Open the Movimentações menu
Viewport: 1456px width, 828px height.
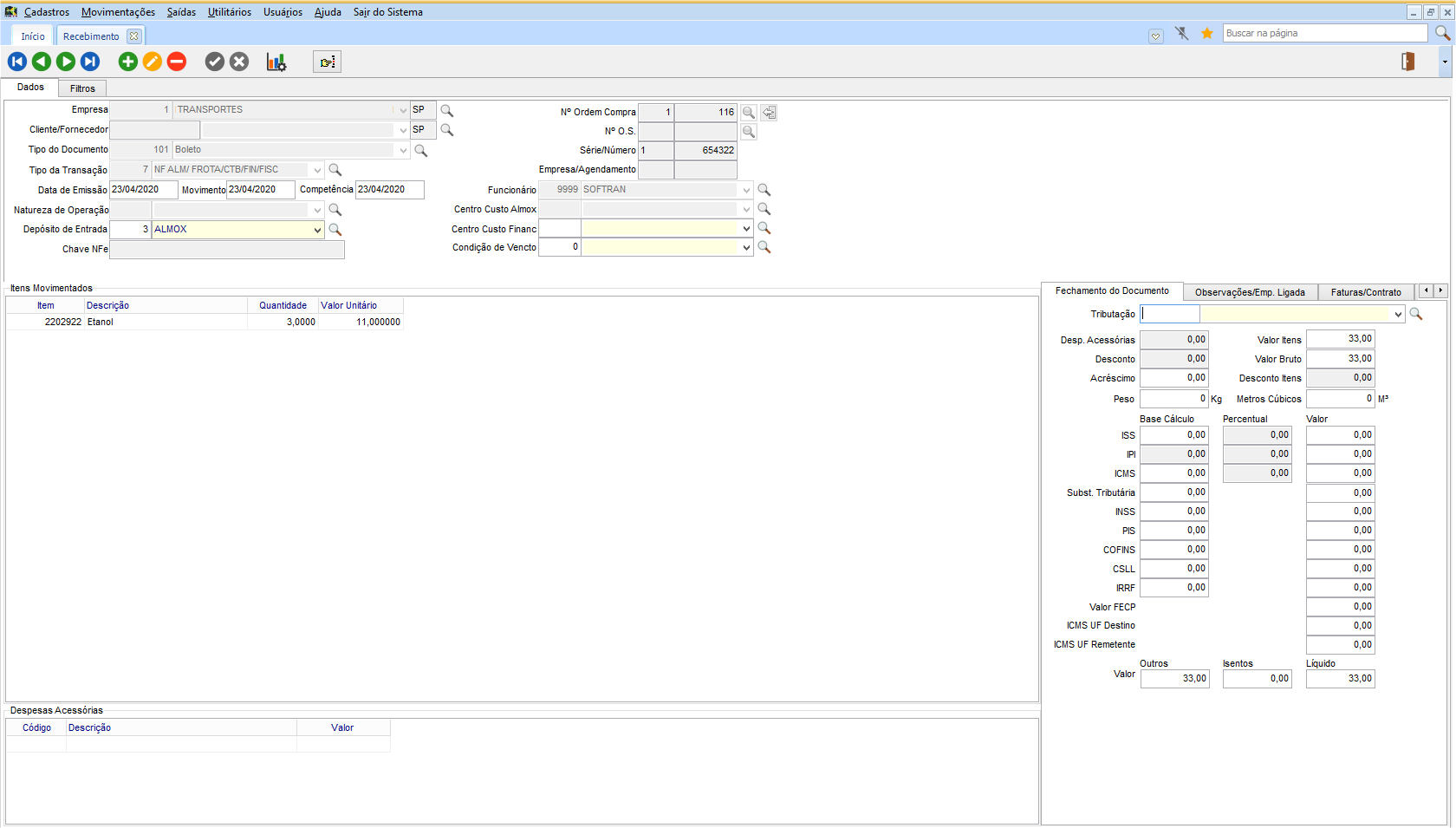pyautogui.click(x=118, y=12)
